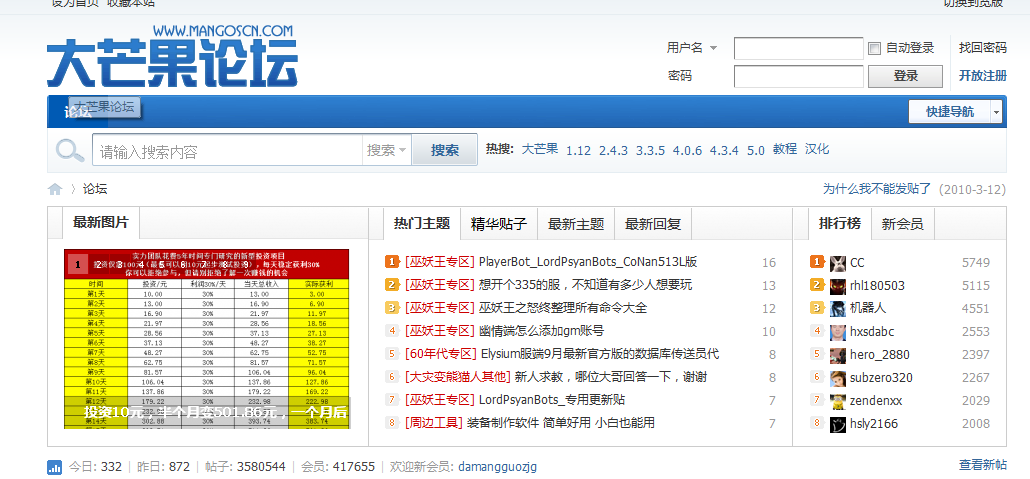This screenshot has width=1030, height=479.
Task: Switch to the 精华帖子 tab
Action: click(498, 224)
